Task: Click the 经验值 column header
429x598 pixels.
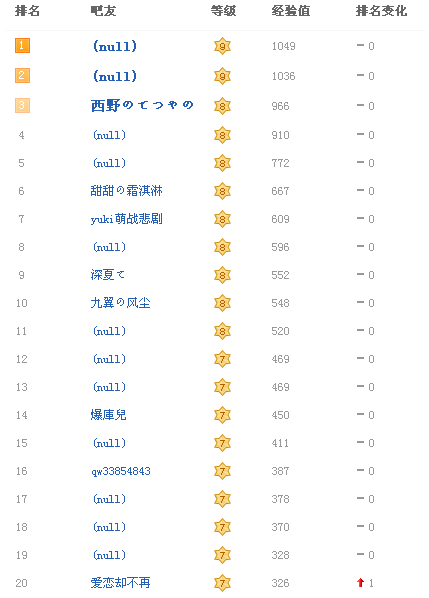Action: [291, 11]
